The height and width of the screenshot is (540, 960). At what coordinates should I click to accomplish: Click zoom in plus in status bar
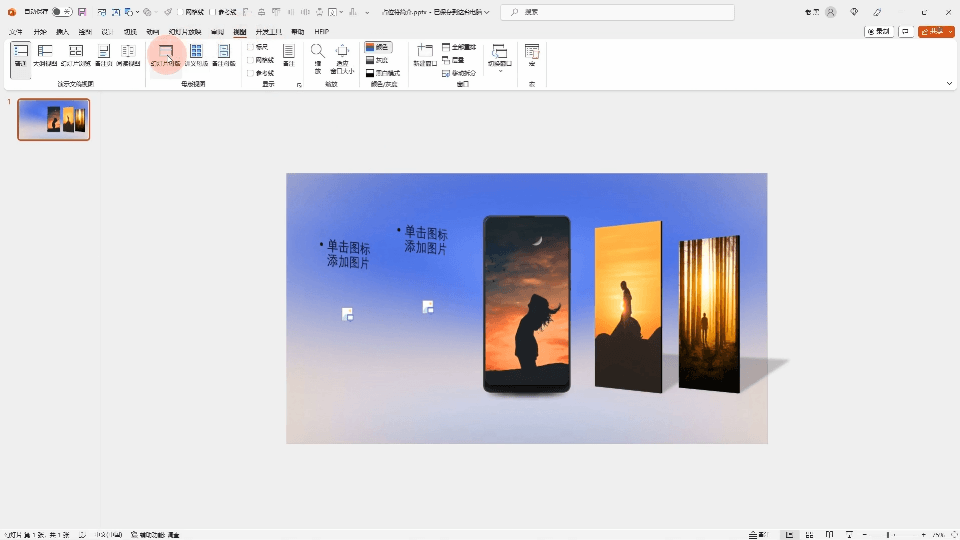[x=923, y=534]
